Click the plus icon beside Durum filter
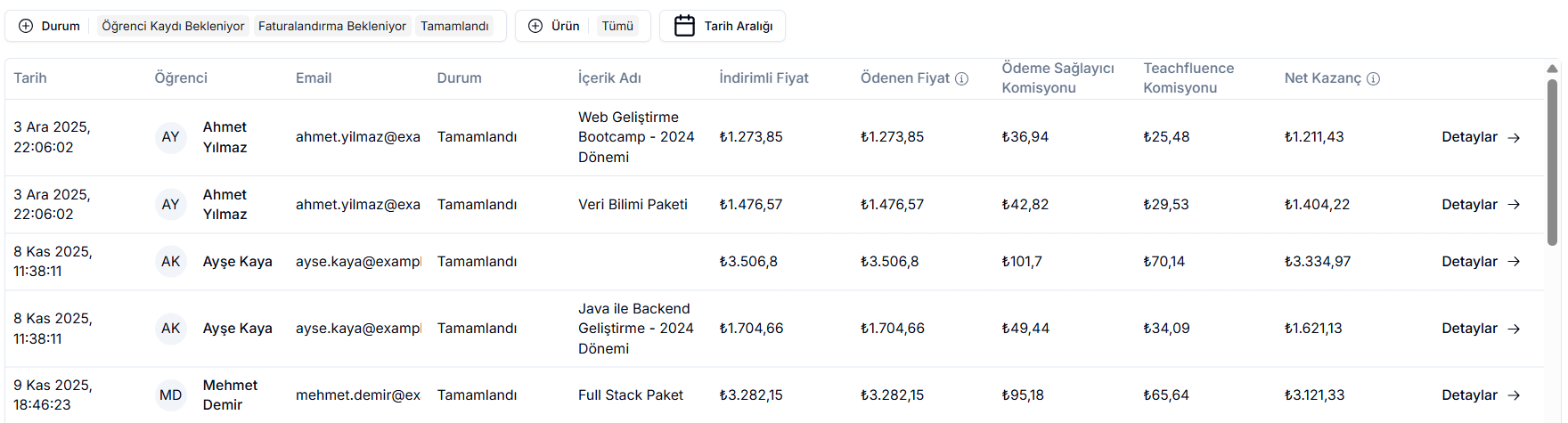The height and width of the screenshot is (423, 1568). pos(26,26)
